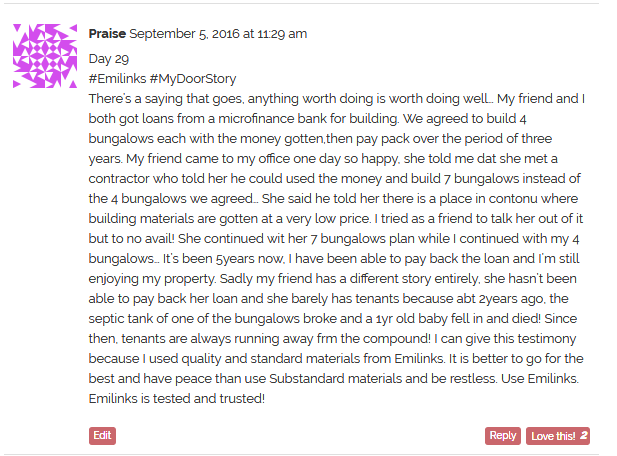This screenshot has height=456, width=617.
Task: Click the text "microfinance bank for building"
Action: click(x=308, y=118)
